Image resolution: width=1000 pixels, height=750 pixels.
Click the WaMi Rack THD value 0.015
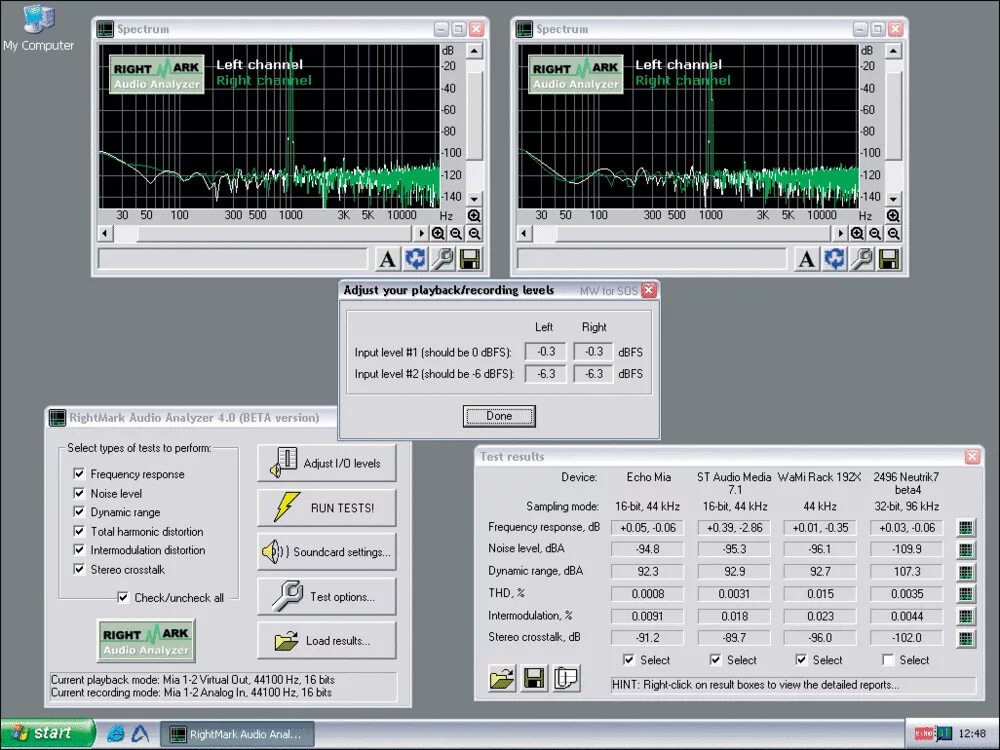(x=820, y=594)
